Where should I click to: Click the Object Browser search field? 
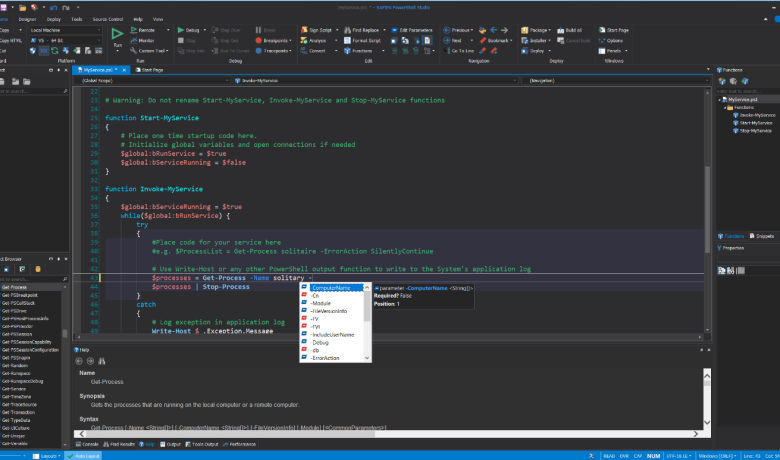[32, 279]
